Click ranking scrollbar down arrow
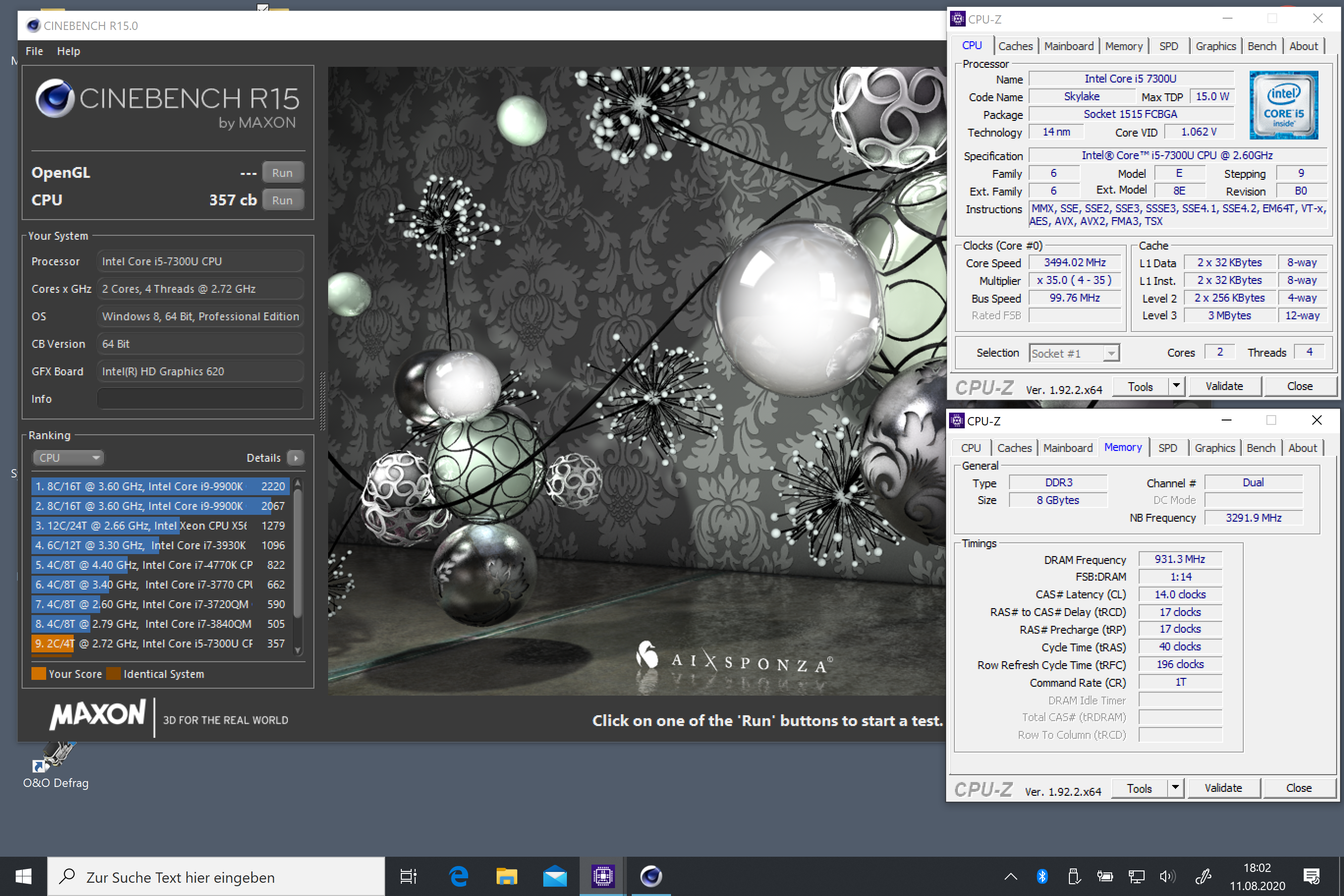 click(298, 650)
